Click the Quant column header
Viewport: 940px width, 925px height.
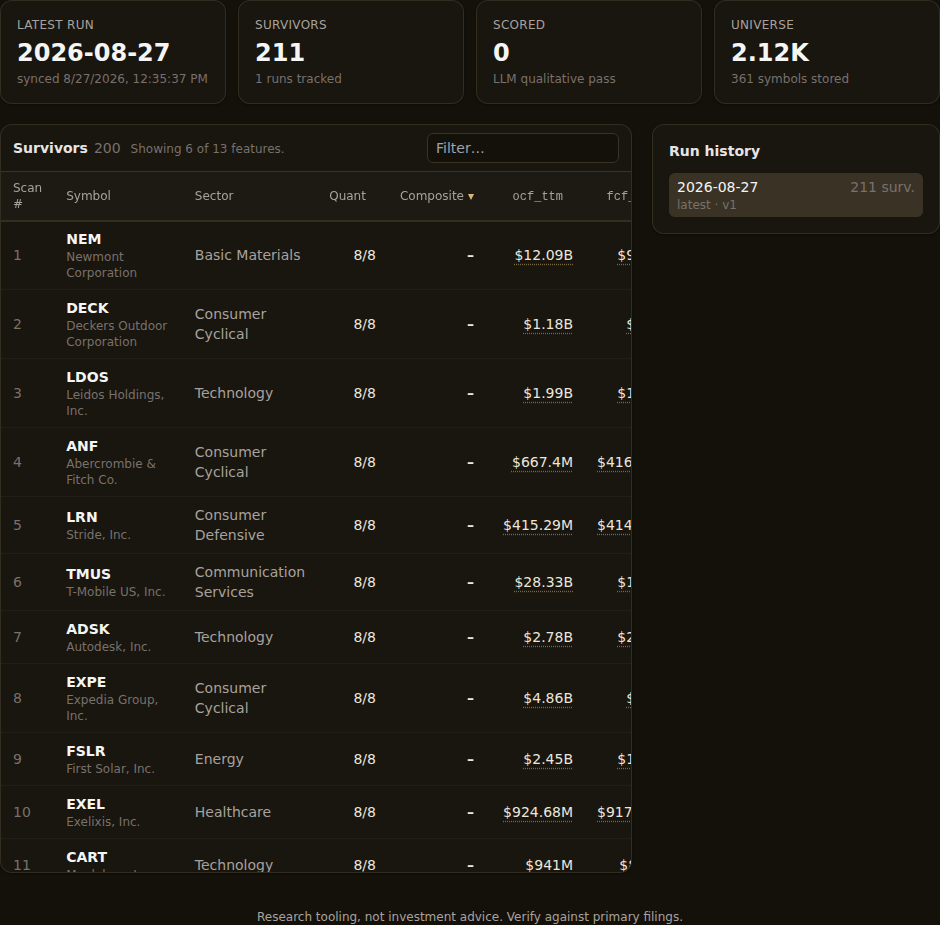click(x=347, y=196)
